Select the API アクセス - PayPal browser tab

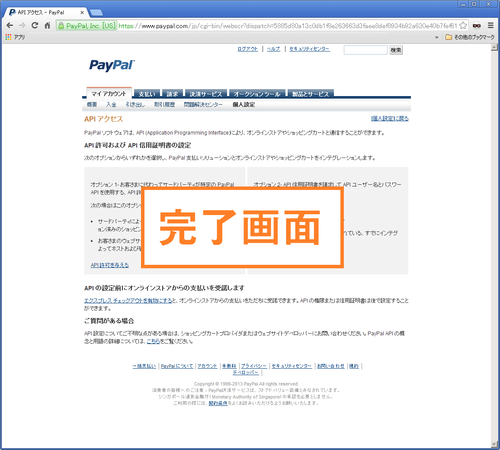click(46, 13)
